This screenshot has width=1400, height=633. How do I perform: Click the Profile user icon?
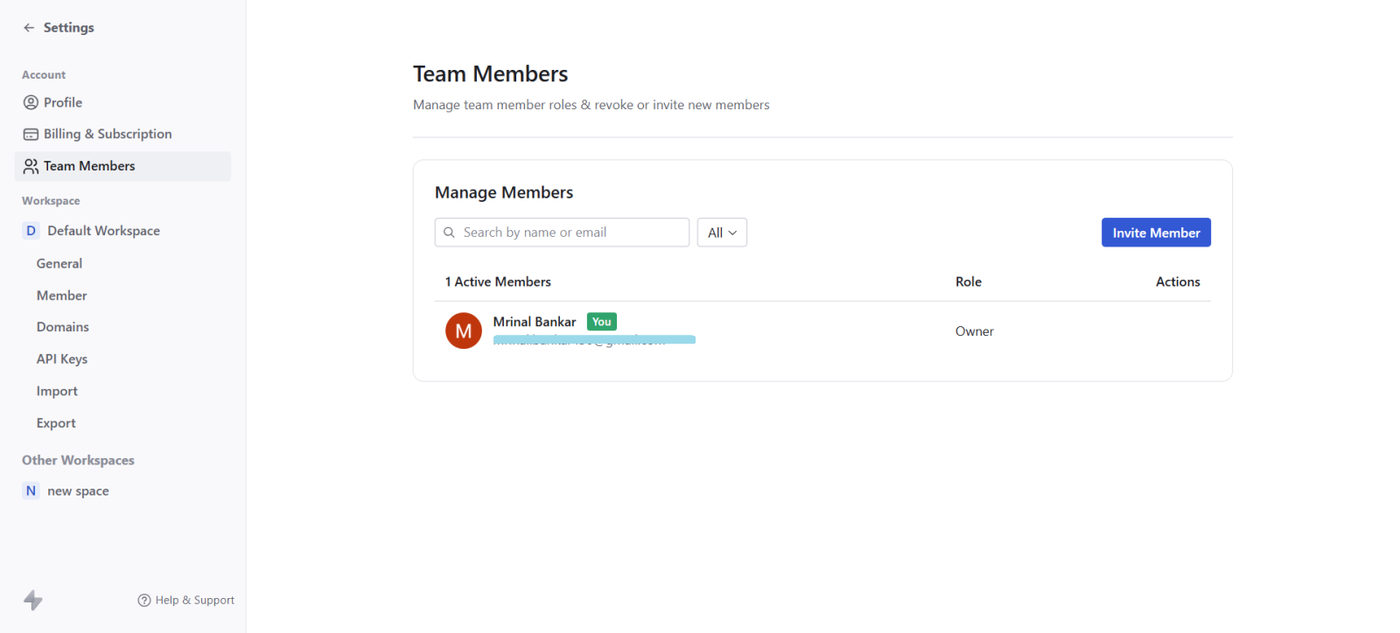[31, 103]
